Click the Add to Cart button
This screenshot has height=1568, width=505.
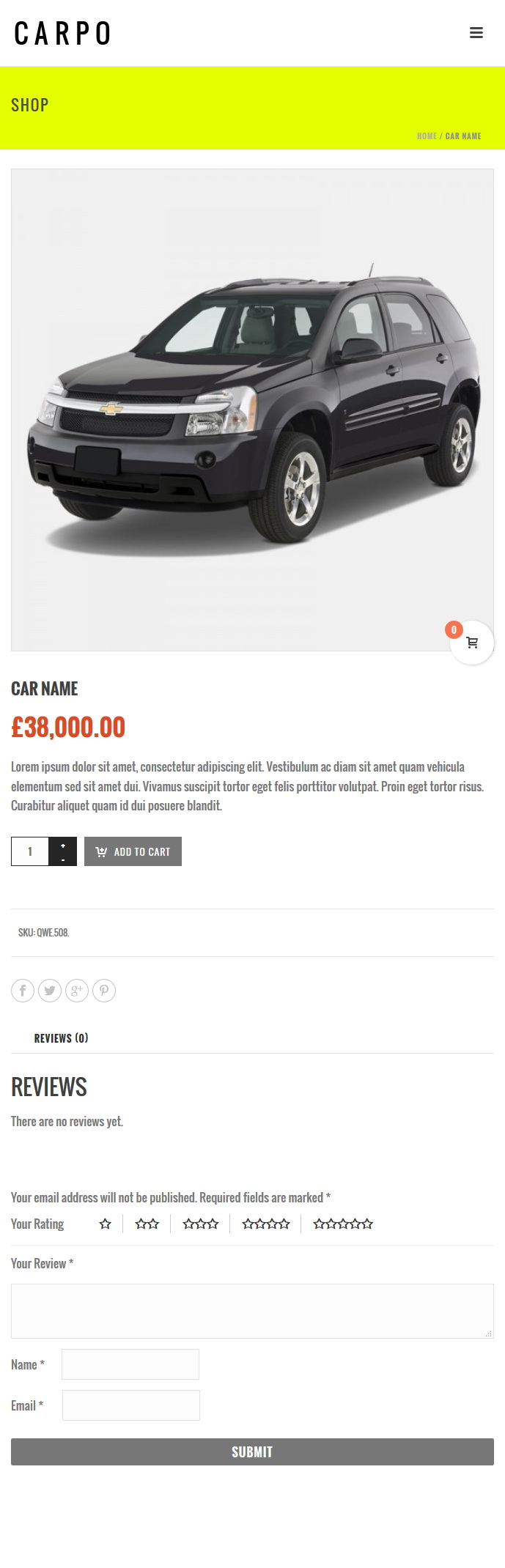point(133,851)
